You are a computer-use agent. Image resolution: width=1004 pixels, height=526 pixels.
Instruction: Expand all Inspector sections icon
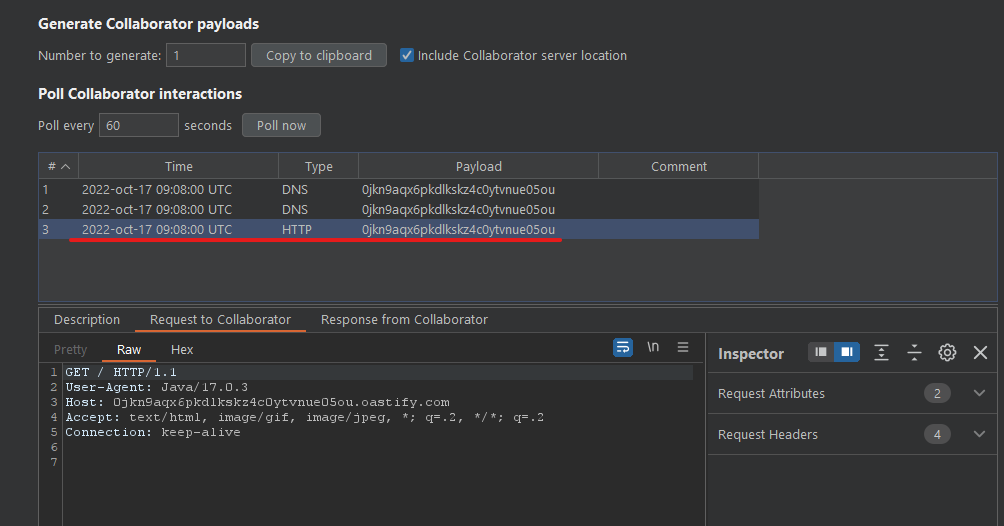[881, 352]
